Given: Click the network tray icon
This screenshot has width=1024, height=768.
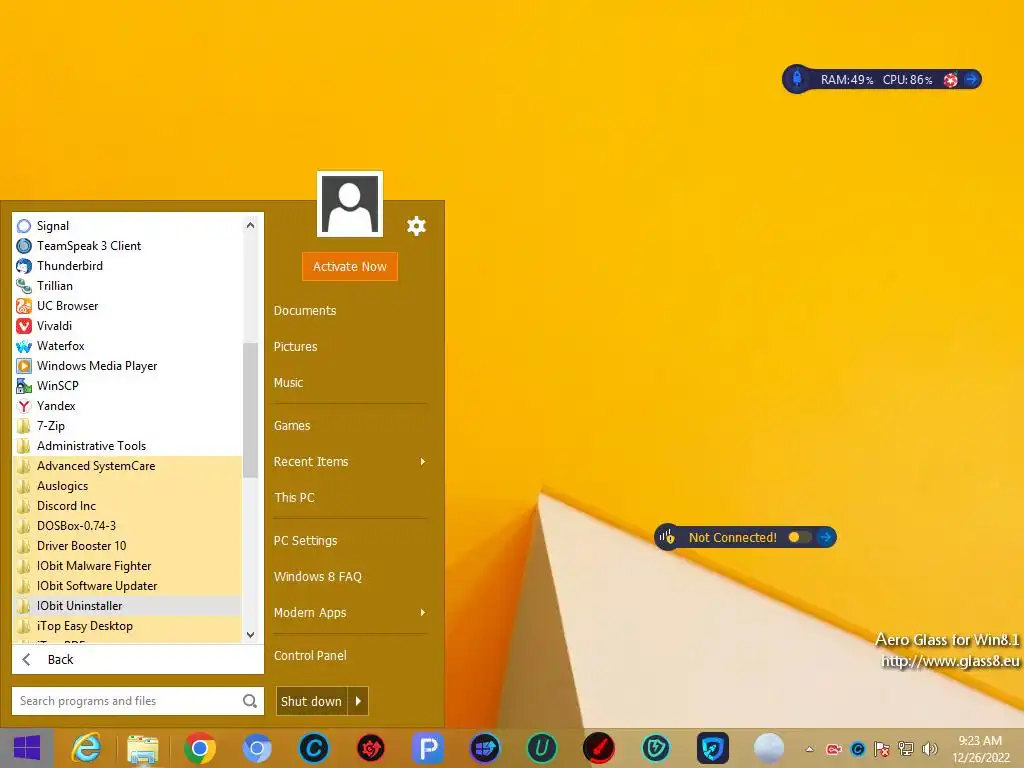Looking at the screenshot, I should (906, 749).
